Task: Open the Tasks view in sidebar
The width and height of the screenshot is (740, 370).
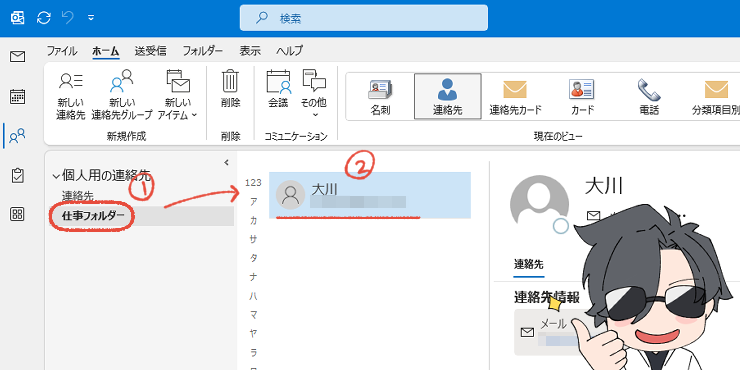Action: [x=17, y=176]
